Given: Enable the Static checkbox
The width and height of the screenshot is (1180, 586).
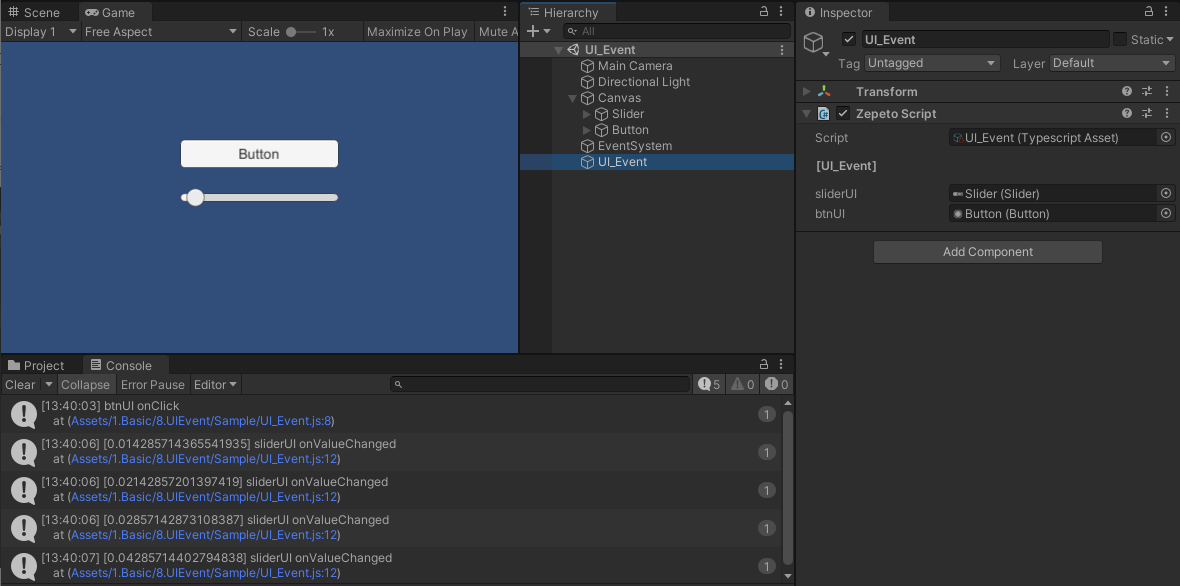Looking at the screenshot, I should 1120,40.
